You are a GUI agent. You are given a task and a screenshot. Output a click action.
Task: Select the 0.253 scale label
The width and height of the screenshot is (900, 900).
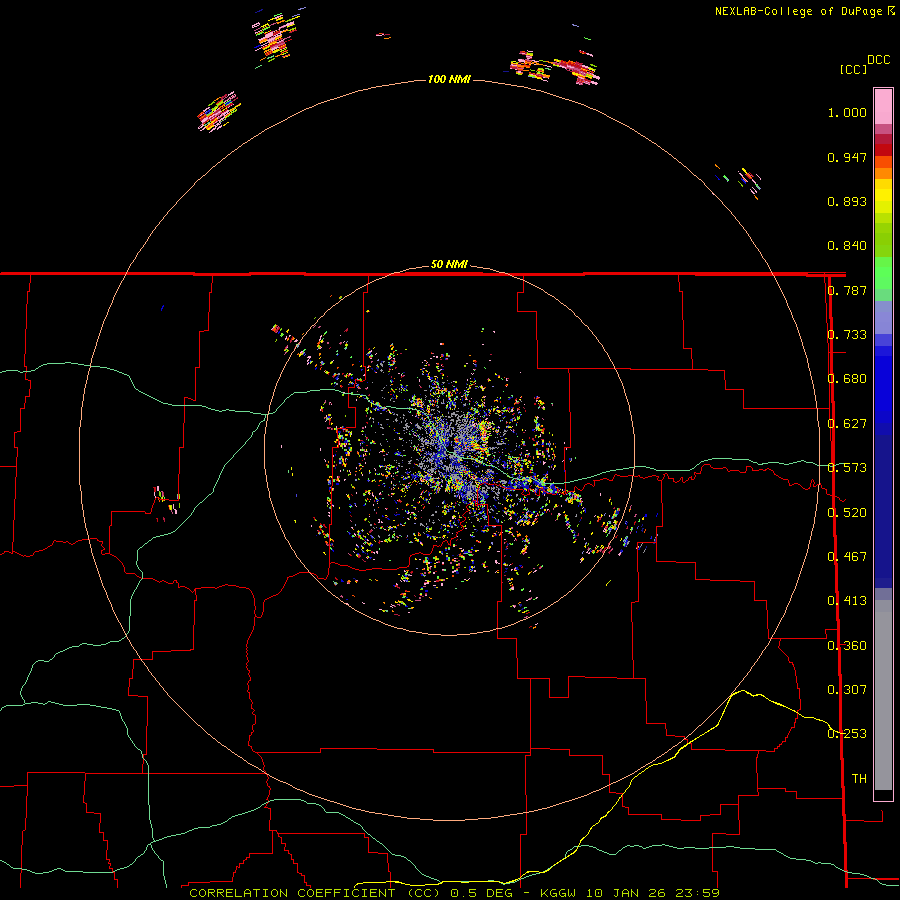847,734
